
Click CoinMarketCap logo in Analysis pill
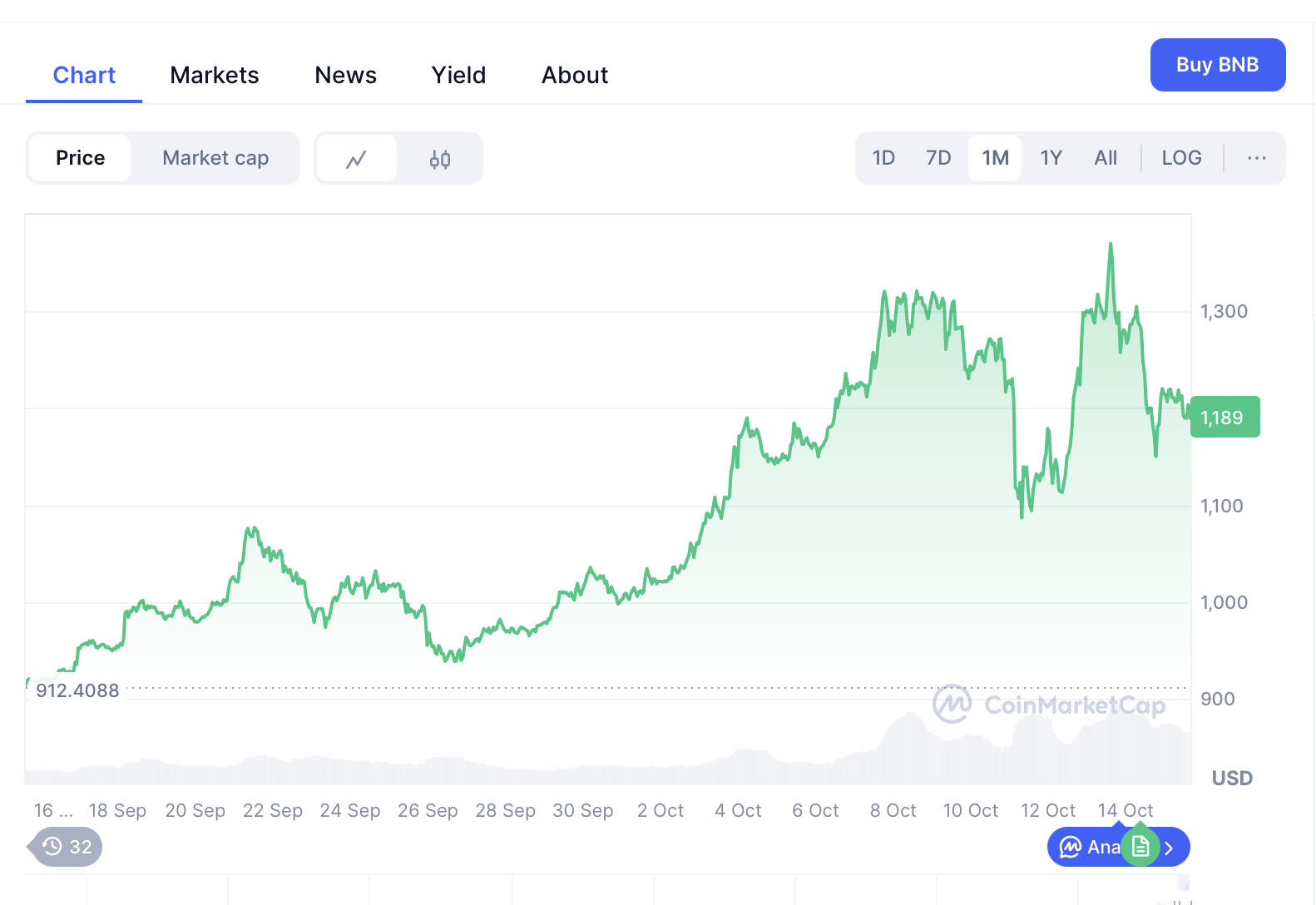click(1070, 847)
